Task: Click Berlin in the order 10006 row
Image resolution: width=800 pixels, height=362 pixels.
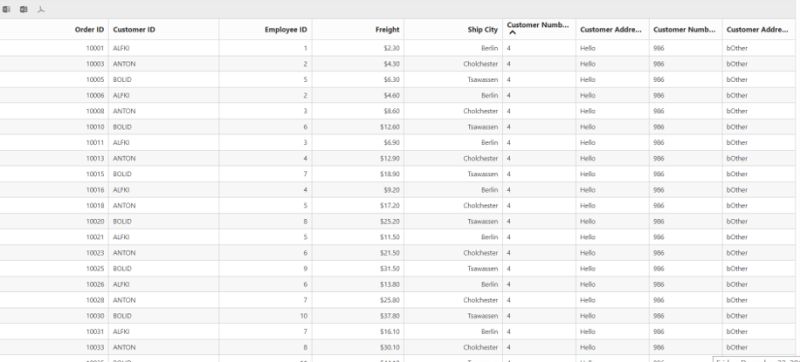Action: click(489, 95)
